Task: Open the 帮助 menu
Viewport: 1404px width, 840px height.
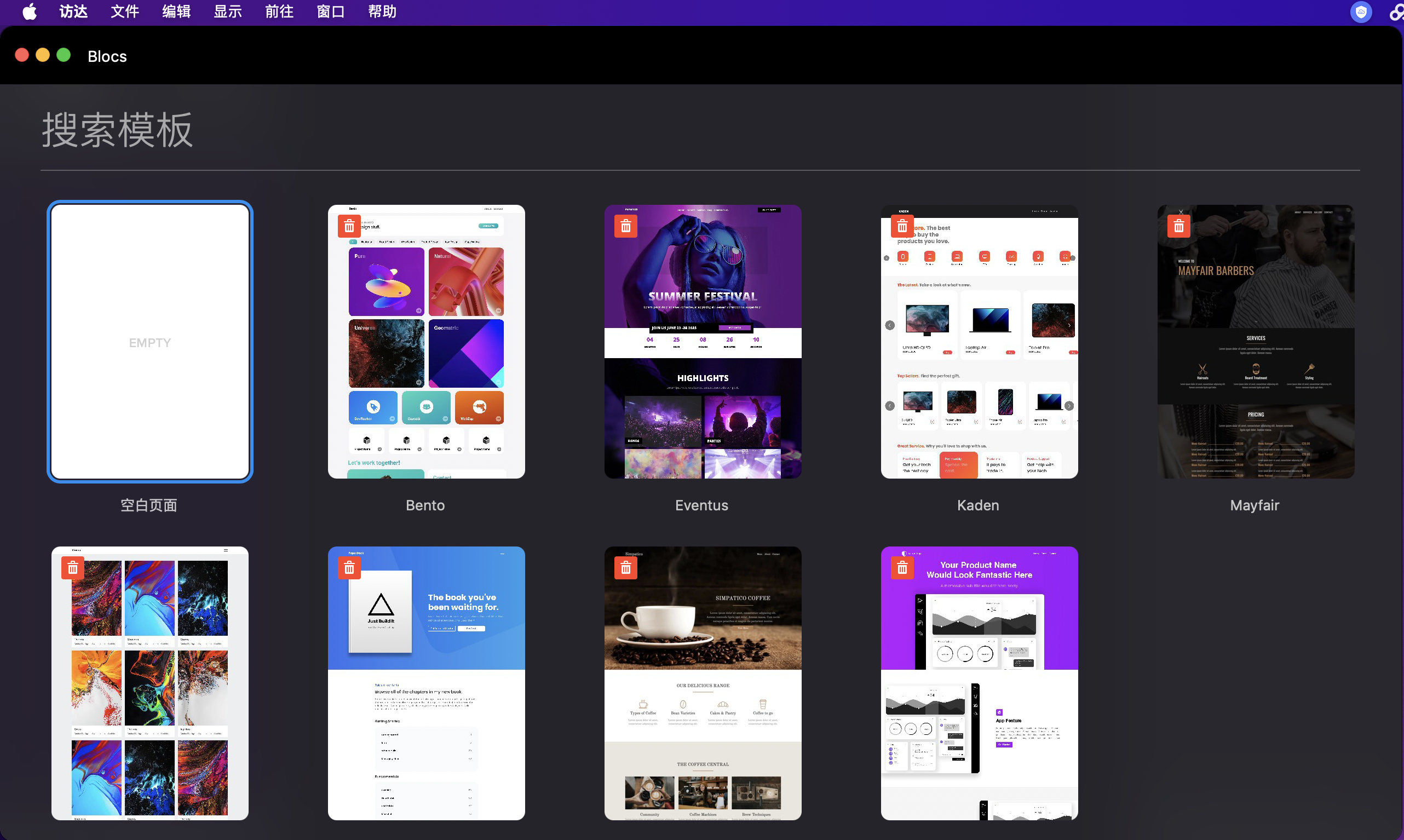Action: (382, 12)
